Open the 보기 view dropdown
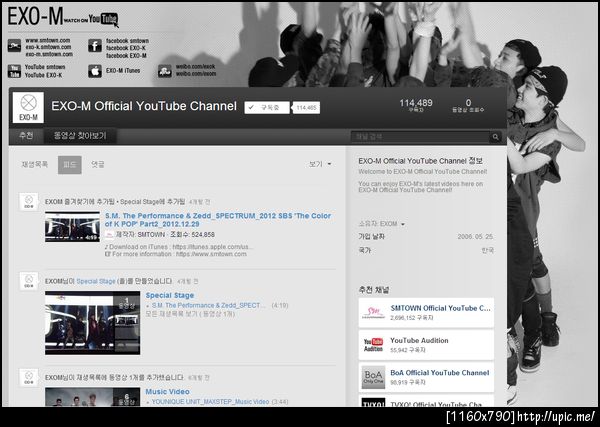Image resolution: width=600 pixels, height=427 pixels. point(320,164)
